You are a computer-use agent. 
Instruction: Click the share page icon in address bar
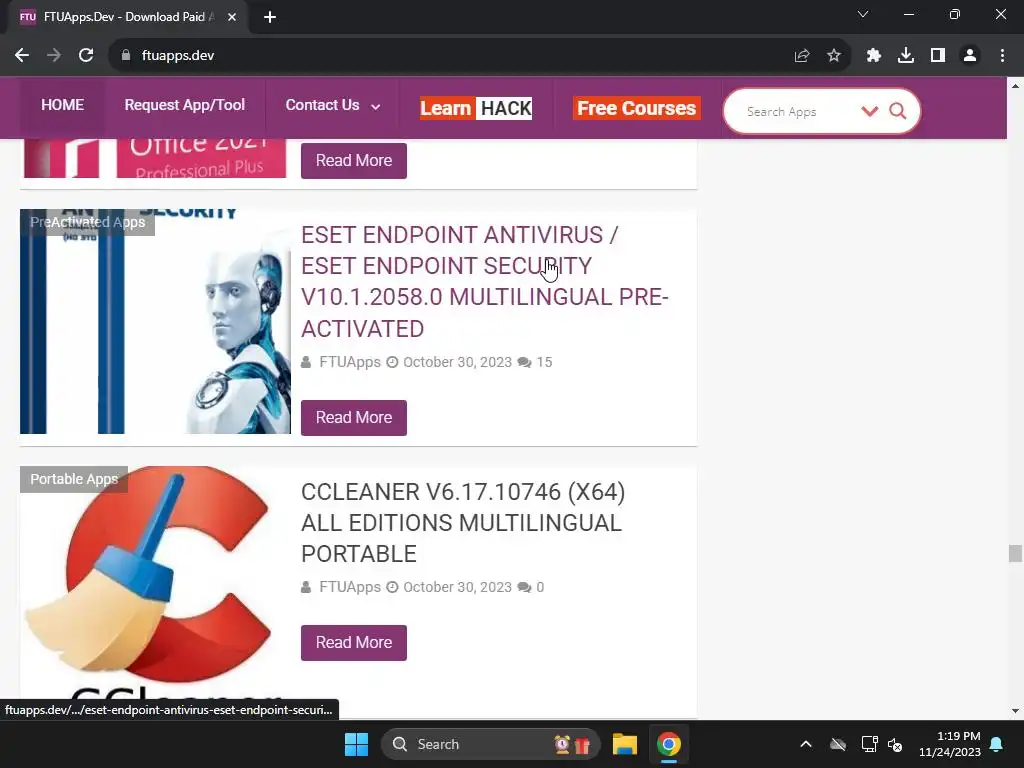(802, 56)
